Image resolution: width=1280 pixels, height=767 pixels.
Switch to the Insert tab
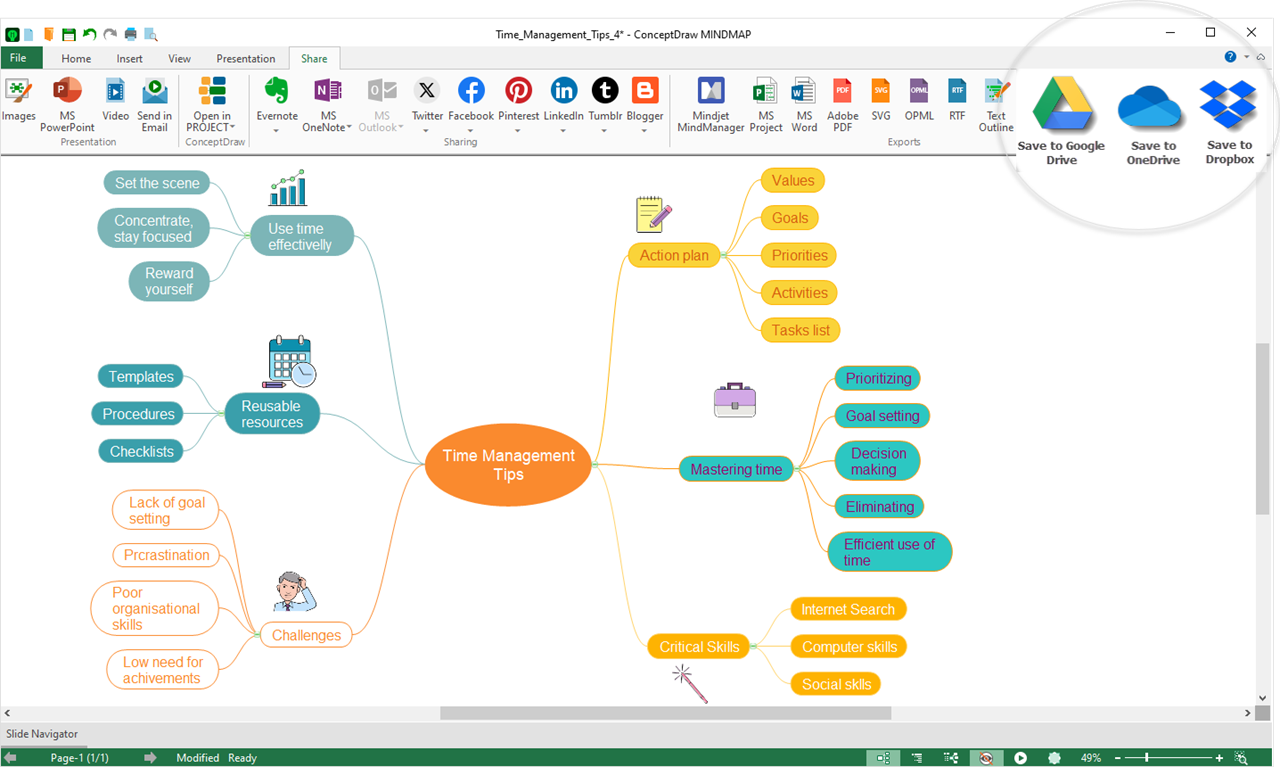[130, 59]
